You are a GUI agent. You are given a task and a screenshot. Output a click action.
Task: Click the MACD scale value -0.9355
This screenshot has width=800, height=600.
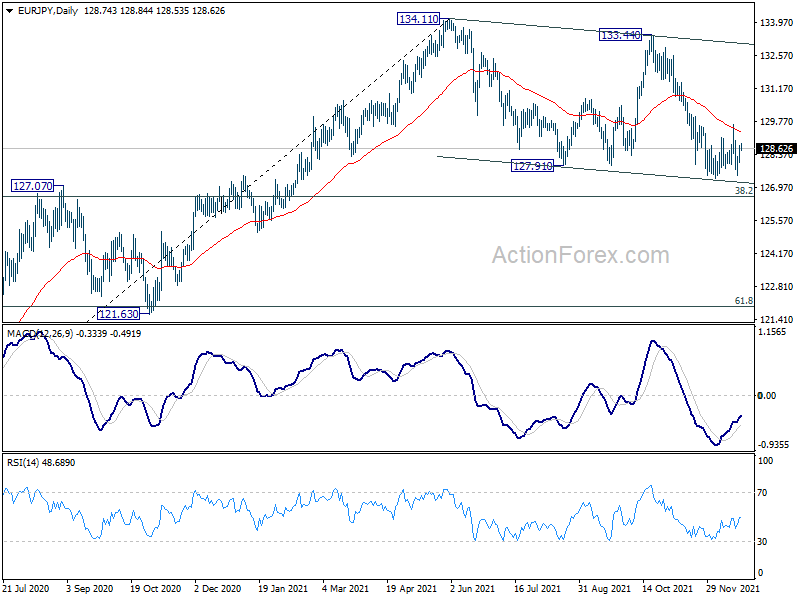(774, 445)
